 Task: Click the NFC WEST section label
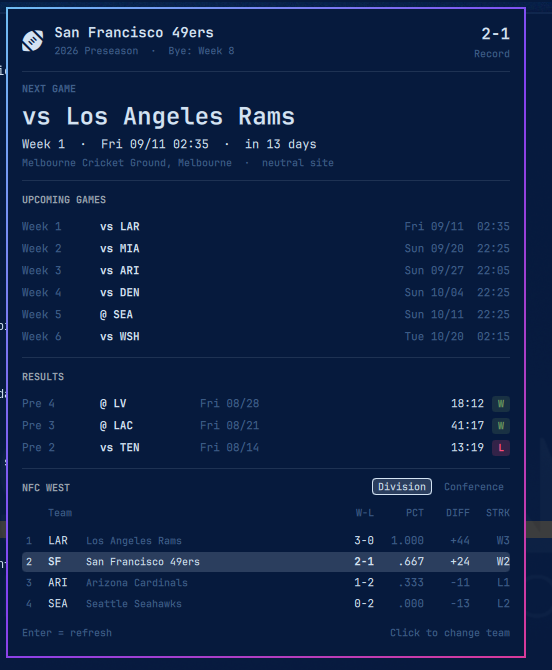(46, 488)
